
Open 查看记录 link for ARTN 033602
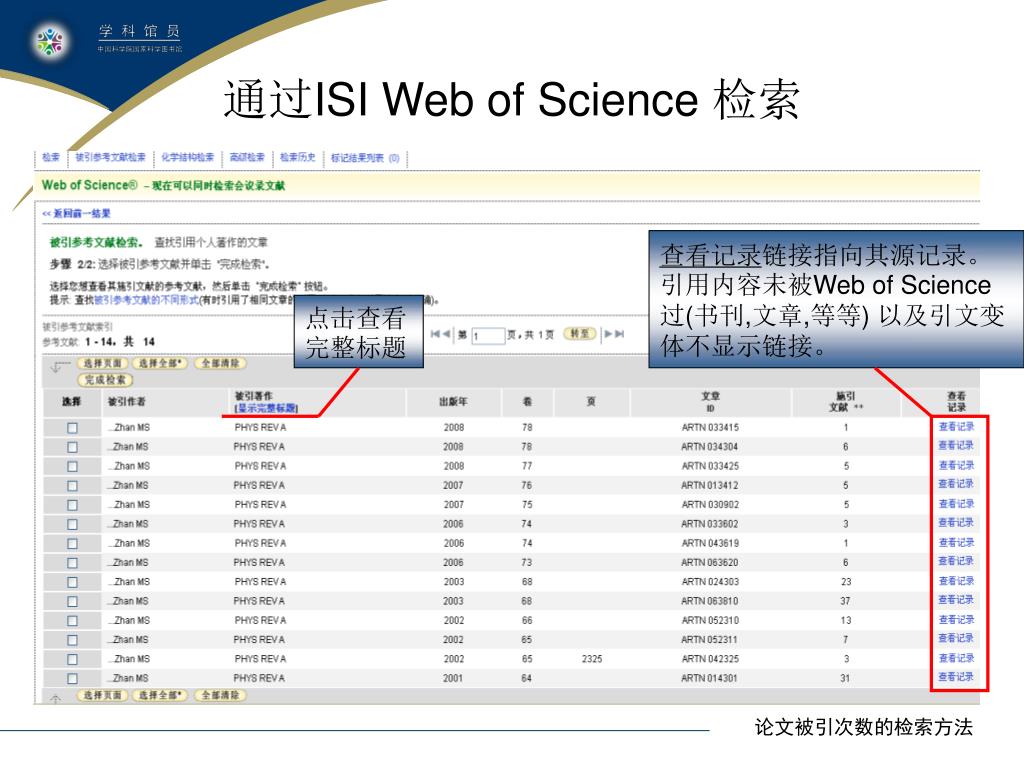click(956, 522)
